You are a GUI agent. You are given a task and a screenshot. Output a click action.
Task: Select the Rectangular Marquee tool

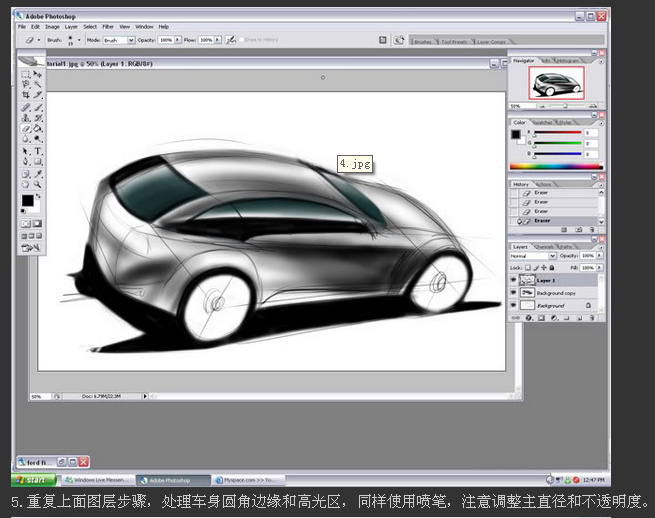point(26,74)
